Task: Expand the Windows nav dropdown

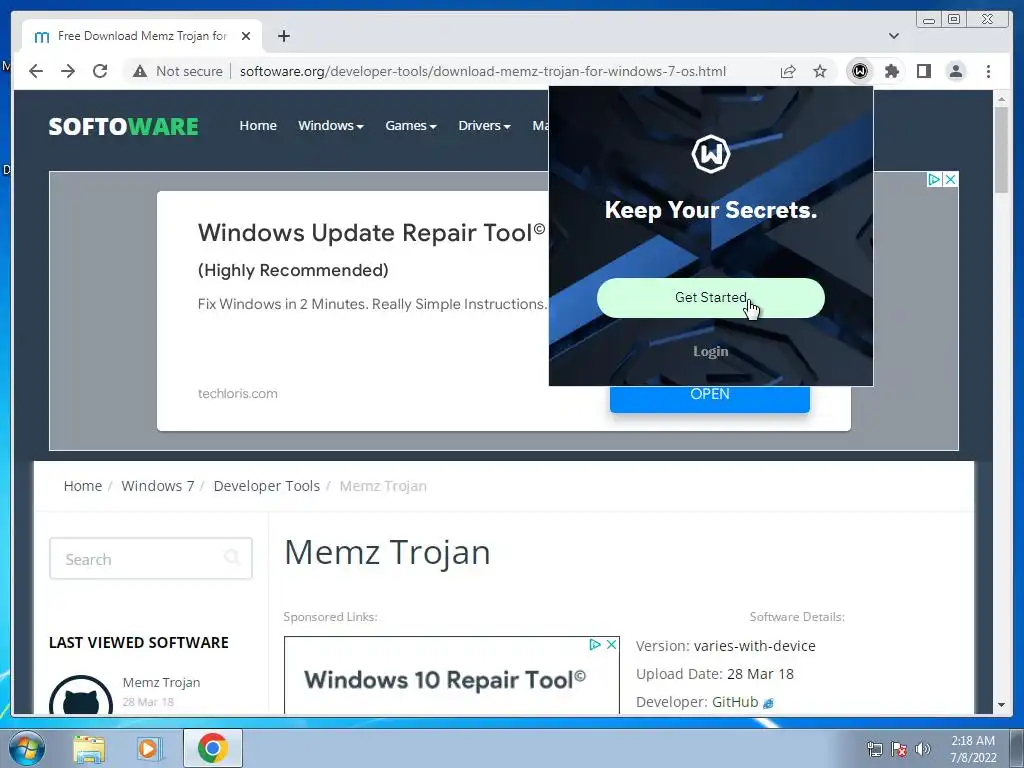Action: tap(330, 125)
